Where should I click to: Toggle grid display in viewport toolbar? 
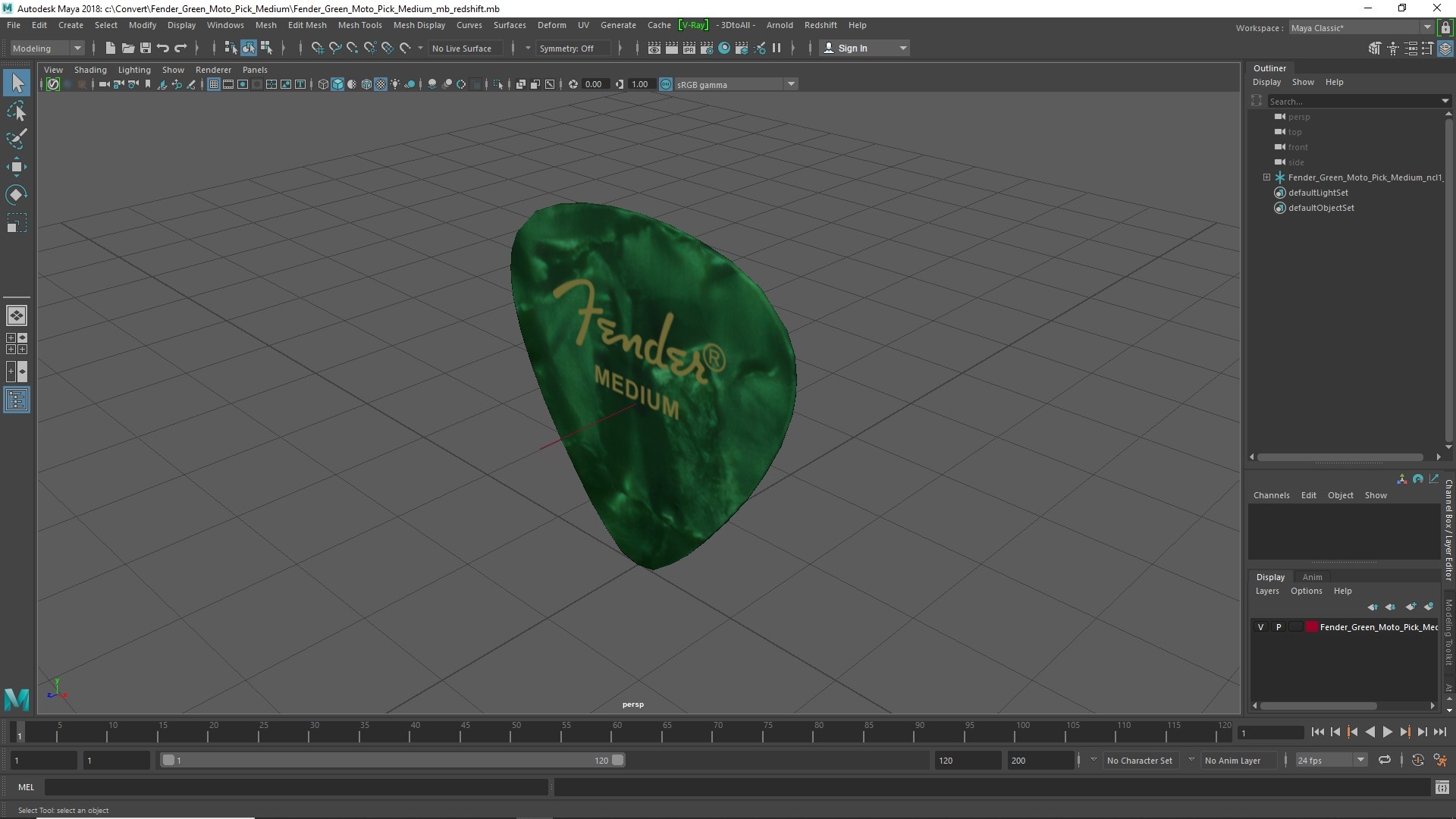[214, 84]
